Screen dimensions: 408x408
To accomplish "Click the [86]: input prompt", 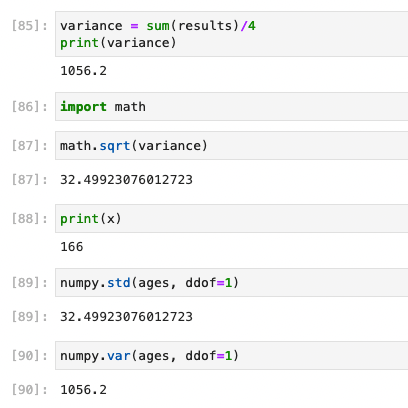I will [x=30, y=107].
